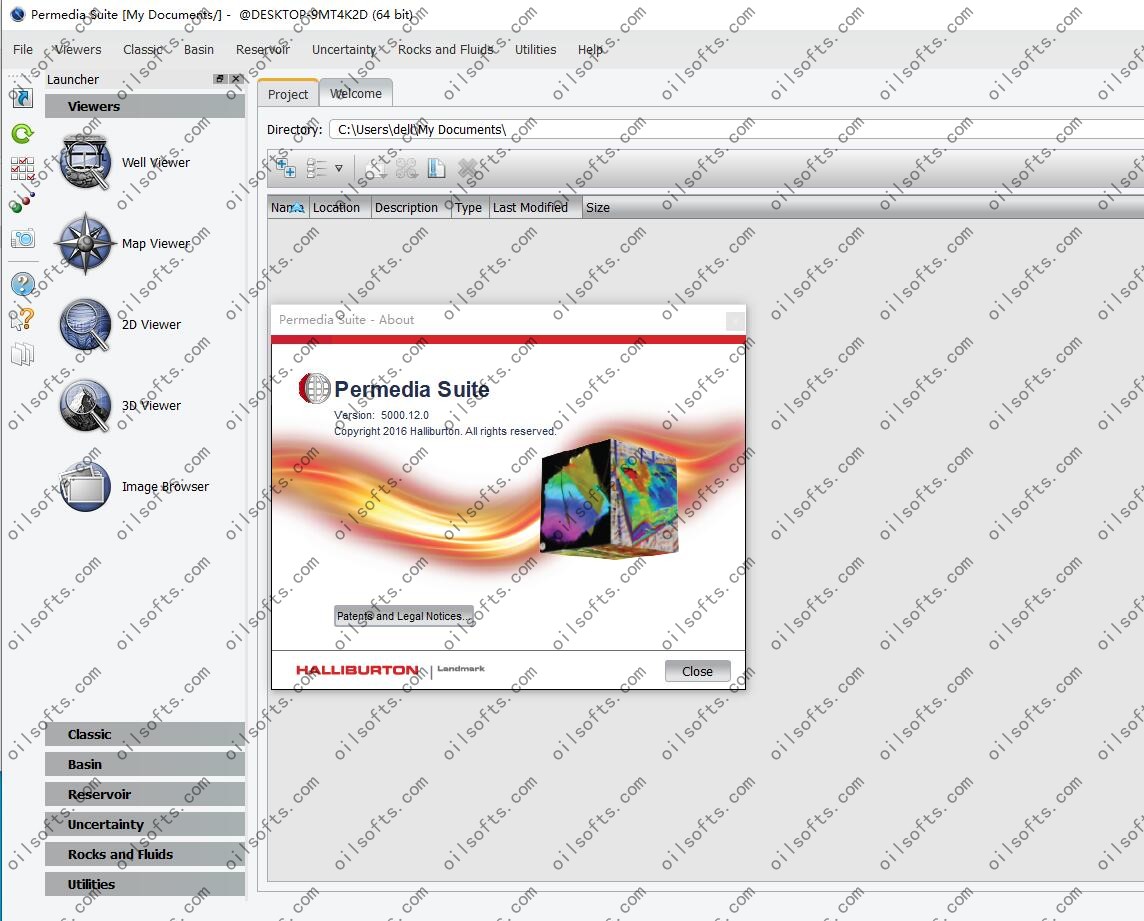1144x921 pixels.
Task: Expand the Basin launcher section
Action: click(x=144, y=764)
